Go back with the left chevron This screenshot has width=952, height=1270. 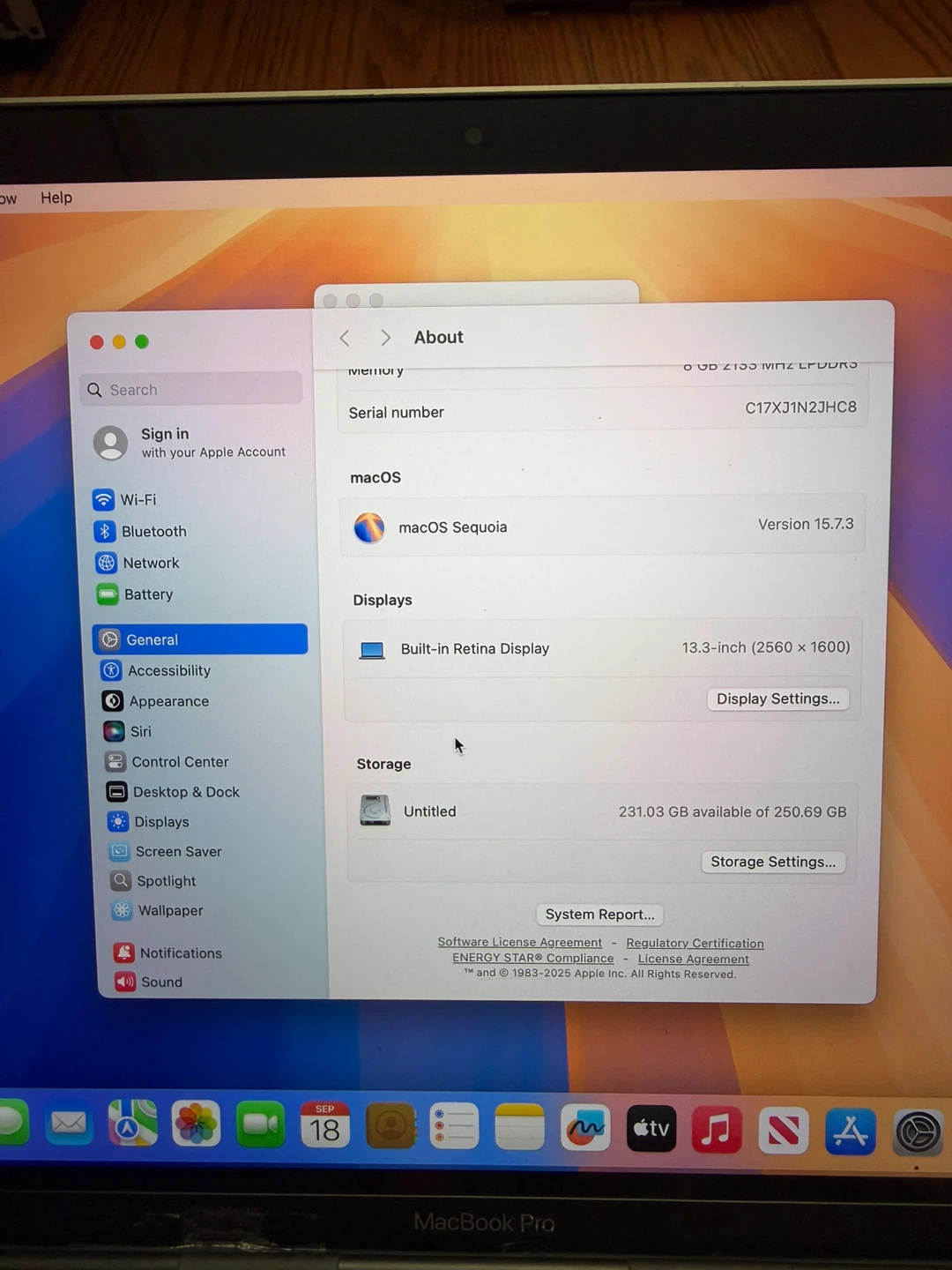345,338
